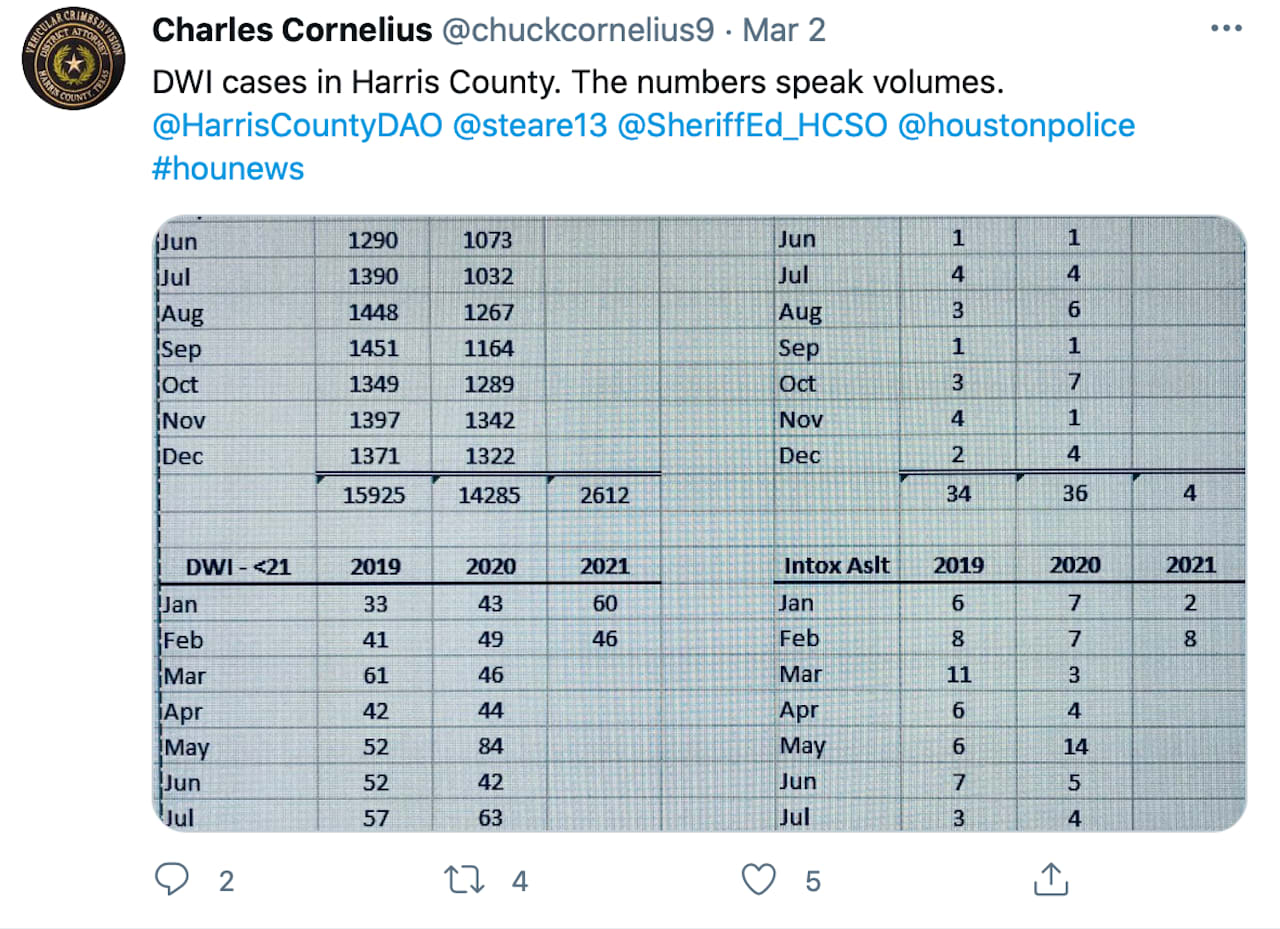This screenshot has width=1280, height=929.
Task: Select the #hounews hashtag
Action: [228, 168]
